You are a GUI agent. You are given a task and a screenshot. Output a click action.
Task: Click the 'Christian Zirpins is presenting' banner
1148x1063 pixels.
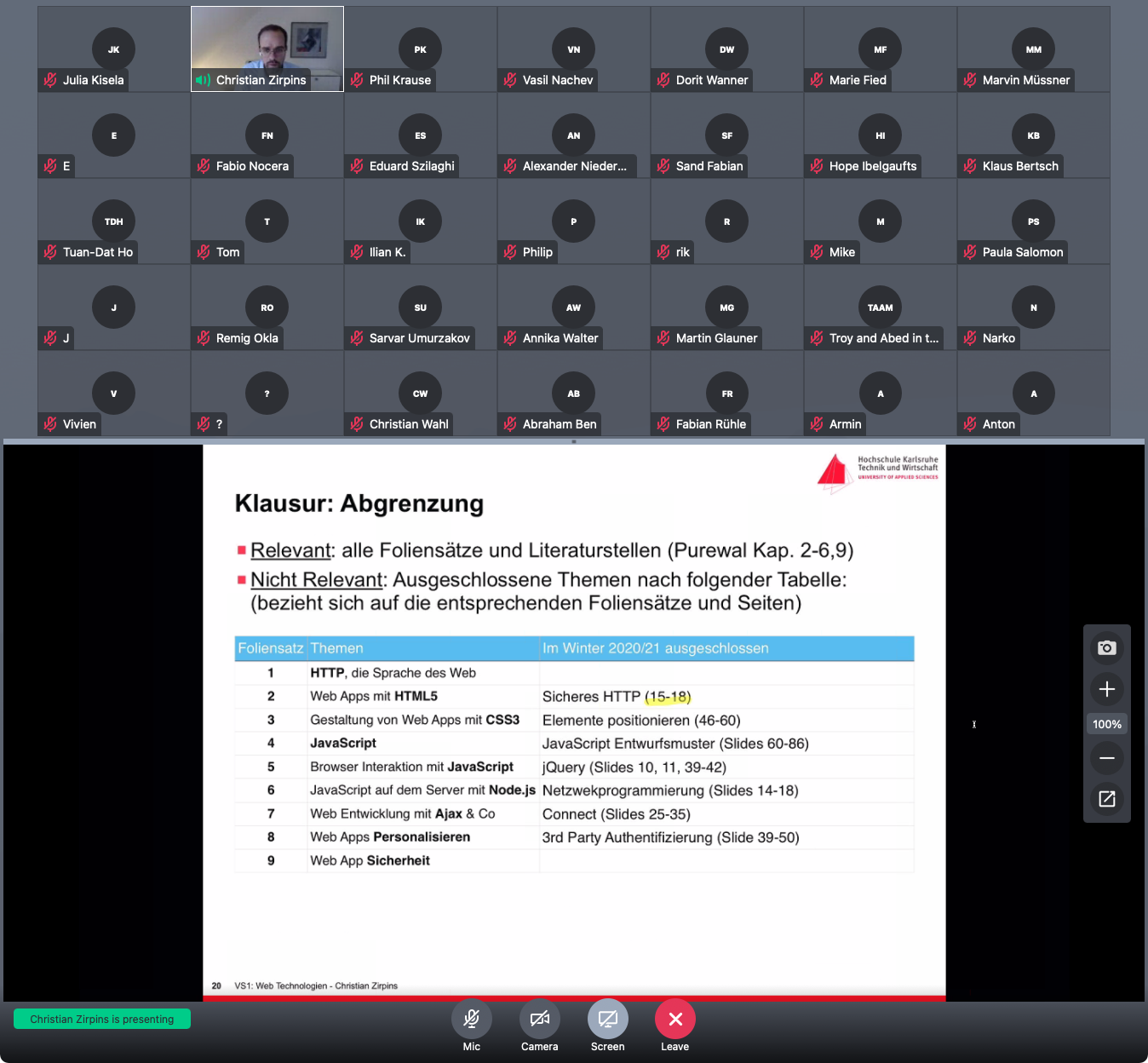(102, 1019)
